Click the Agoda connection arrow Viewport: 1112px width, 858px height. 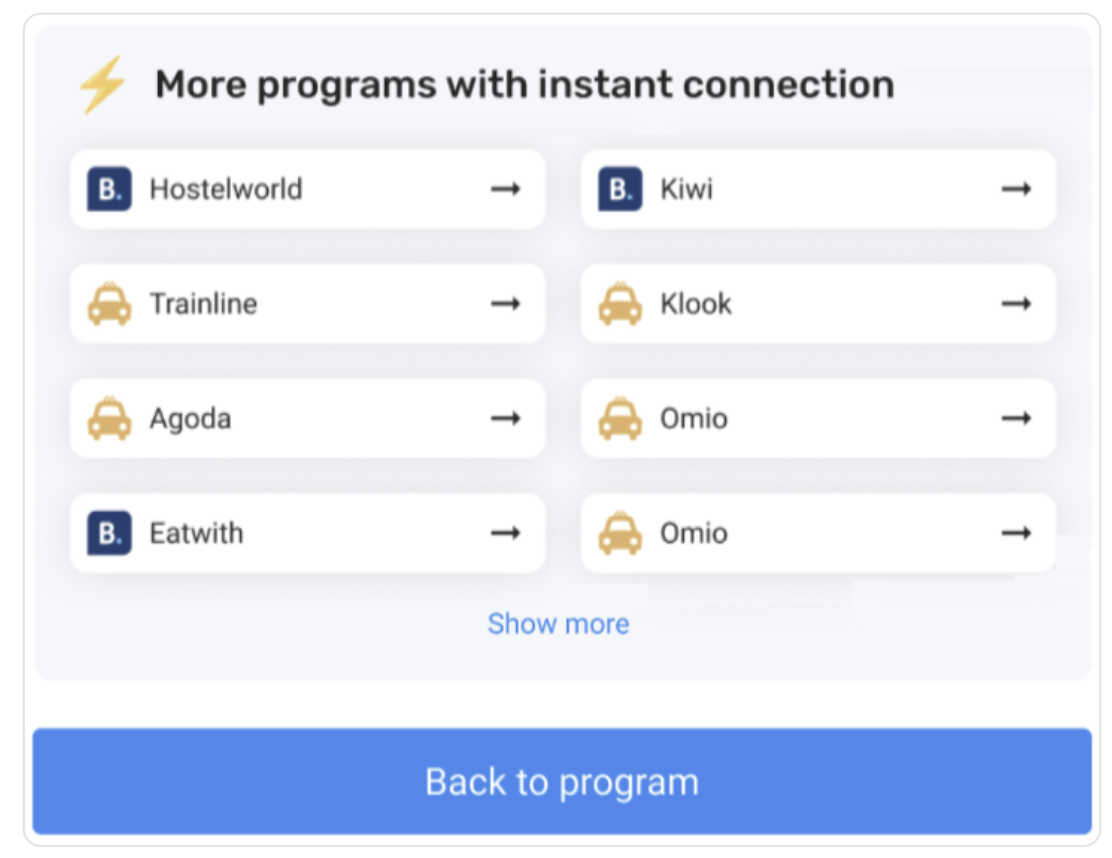click(x=506, y=419)
